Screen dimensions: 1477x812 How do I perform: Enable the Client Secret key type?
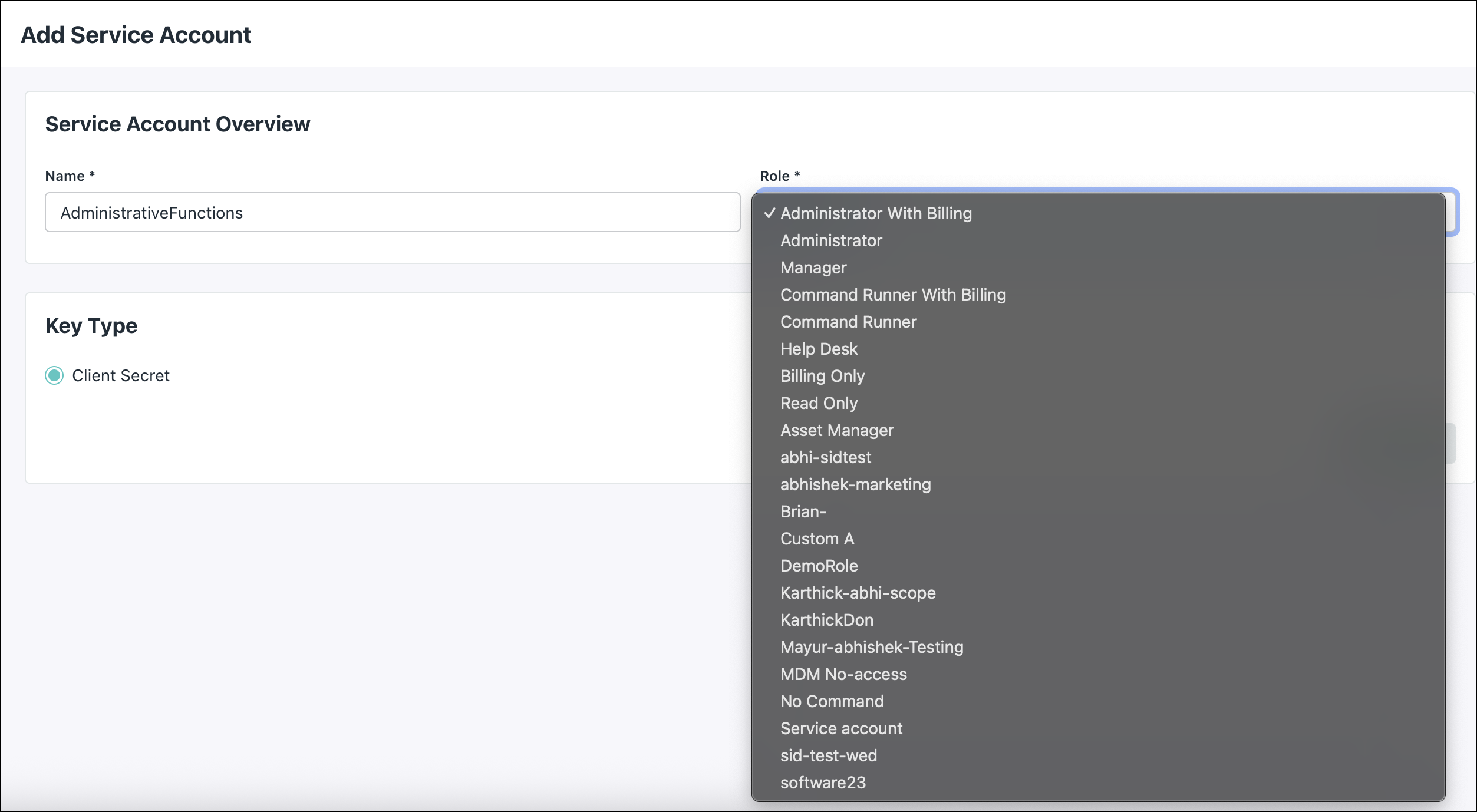click(x=54, y=375)
